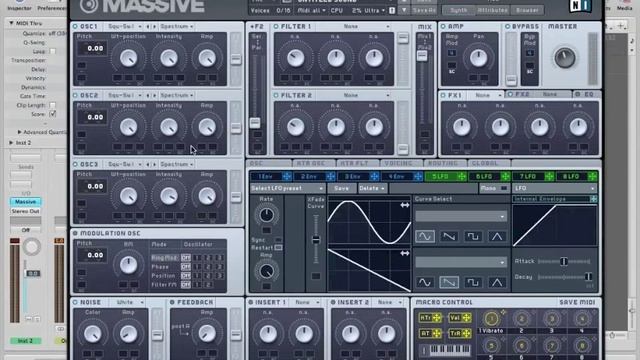Click the Native Instruments NI logo
The width and height of the screenshot is (640, 360).
[x=580, y=5]
